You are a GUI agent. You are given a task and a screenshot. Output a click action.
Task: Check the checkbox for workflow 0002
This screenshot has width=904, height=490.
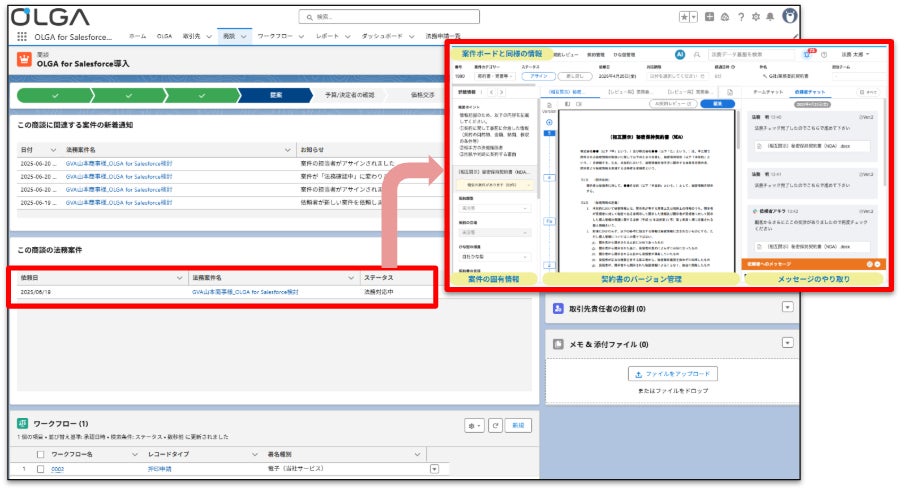point(40,469)
